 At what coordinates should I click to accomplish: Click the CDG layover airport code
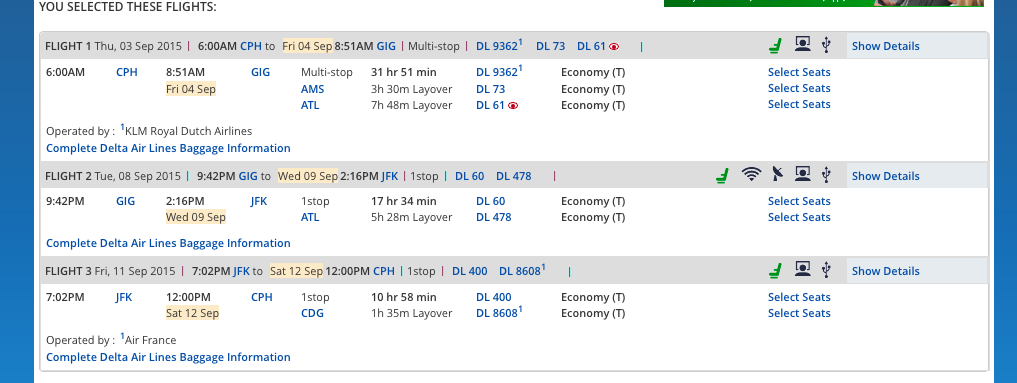[312, 314]
